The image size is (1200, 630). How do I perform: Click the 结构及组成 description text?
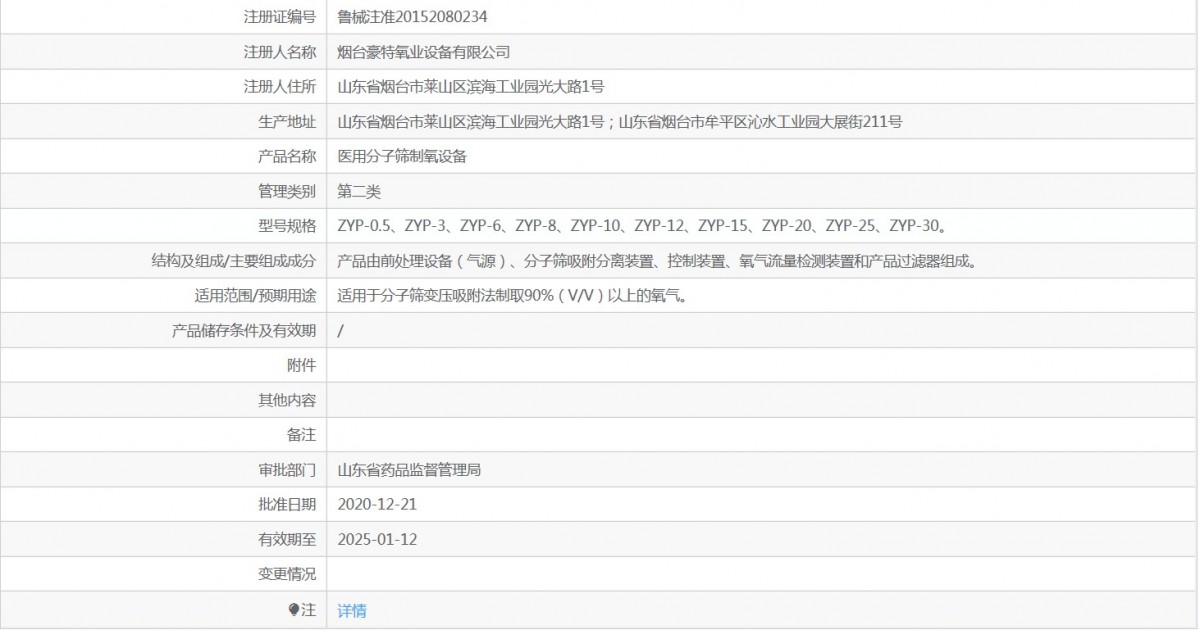point(657,261)
